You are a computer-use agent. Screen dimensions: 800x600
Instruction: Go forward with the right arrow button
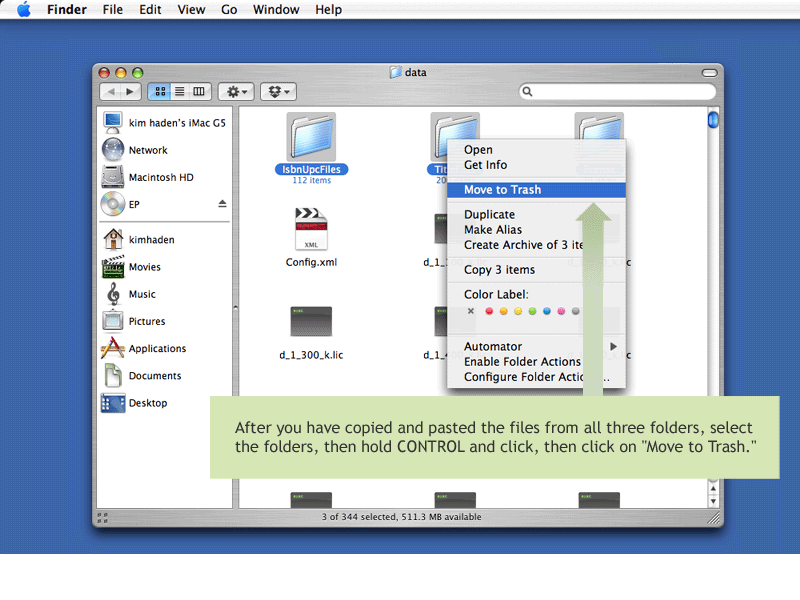pos(131,92)
